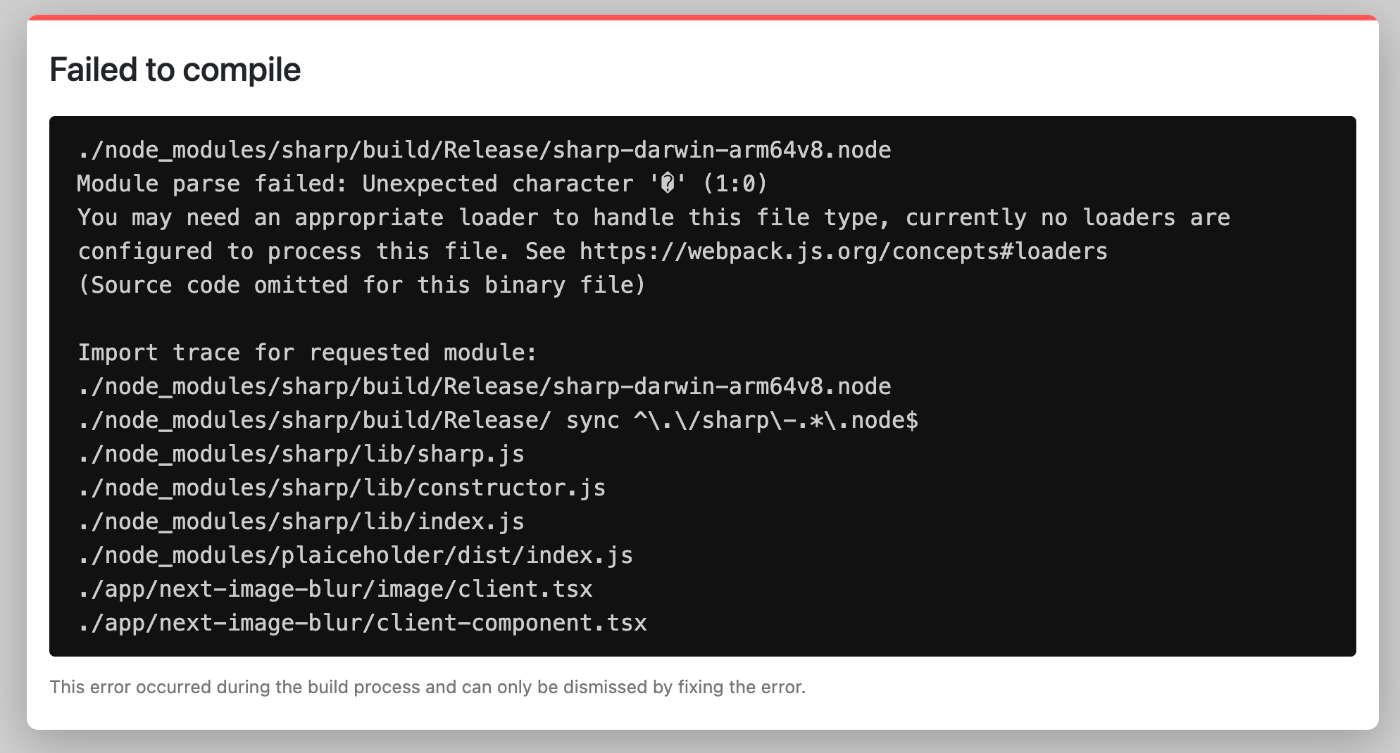
Task: Click the webpack loaders URL in error
Action: (844, 251)
